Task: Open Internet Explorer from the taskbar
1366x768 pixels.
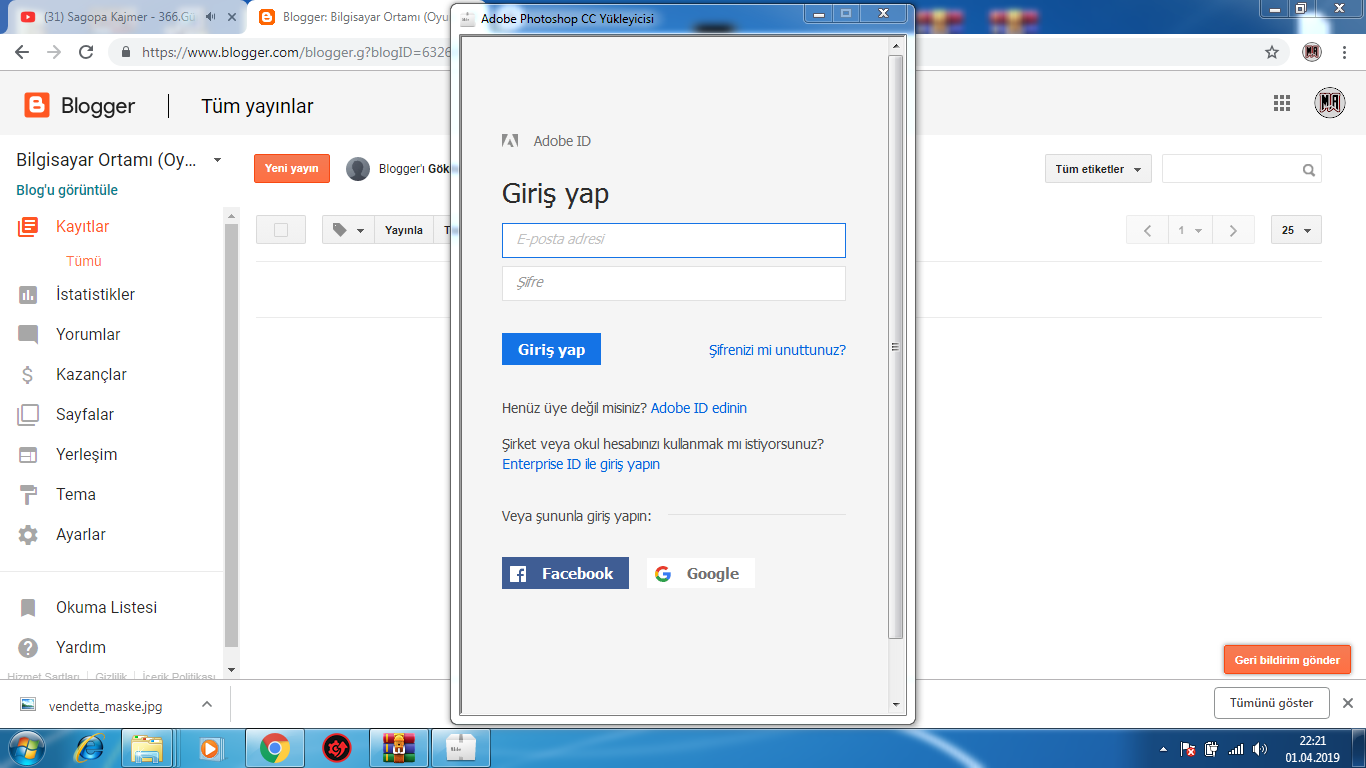Action: click(x=90, y=747)
